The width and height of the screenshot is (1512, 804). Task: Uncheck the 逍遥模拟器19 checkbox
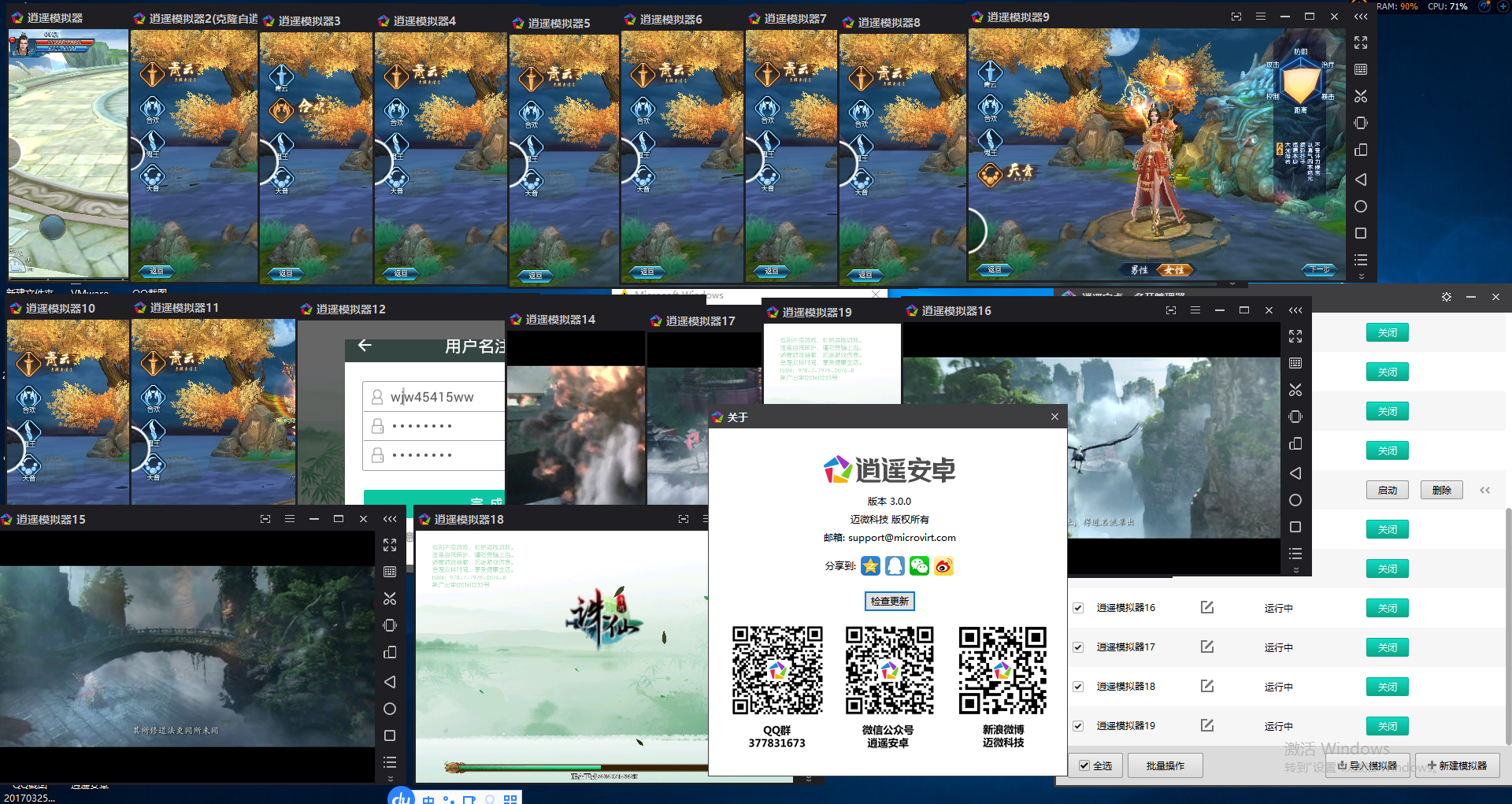[x=1078, y=726]
